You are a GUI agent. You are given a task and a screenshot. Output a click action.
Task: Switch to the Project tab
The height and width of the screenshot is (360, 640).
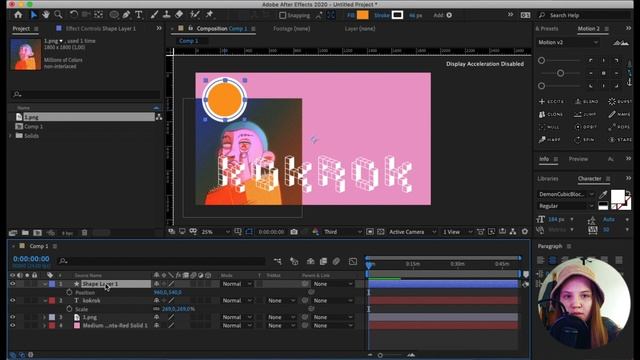pyautogui.click(x=21, y=29)
